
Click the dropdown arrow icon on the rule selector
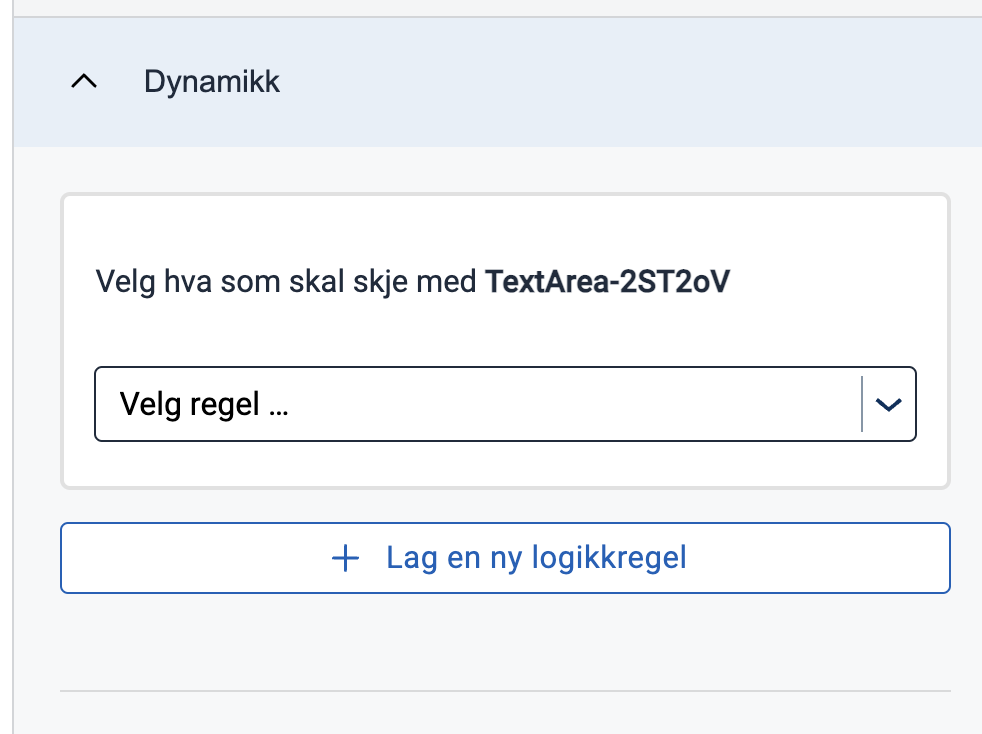point(888,404)
